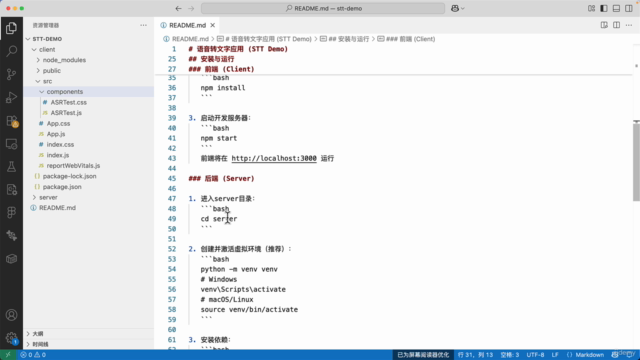Open the Explorer view in activity bar

[11, 28]
